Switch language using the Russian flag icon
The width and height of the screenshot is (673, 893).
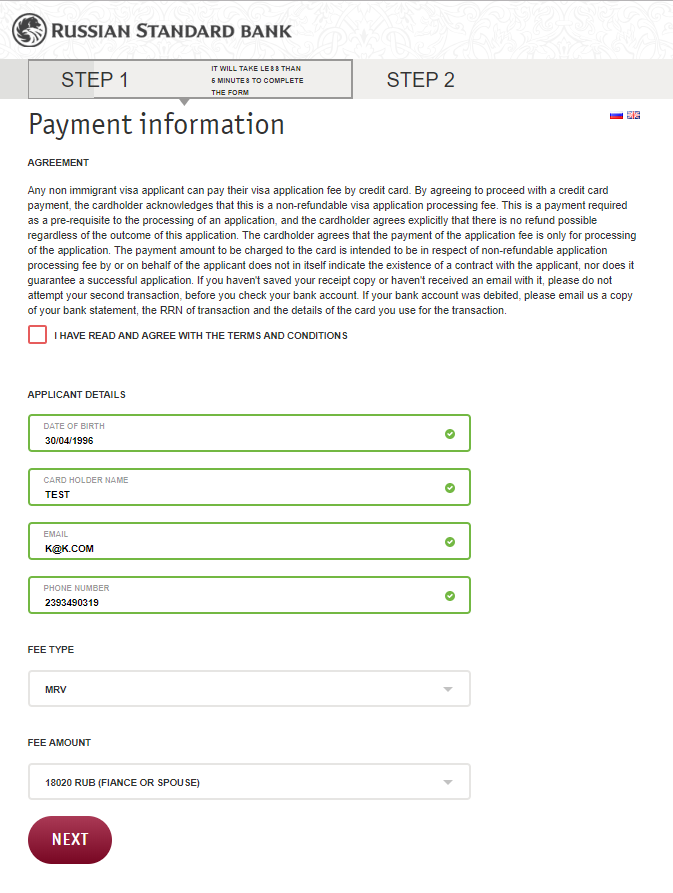pos(616,115)
